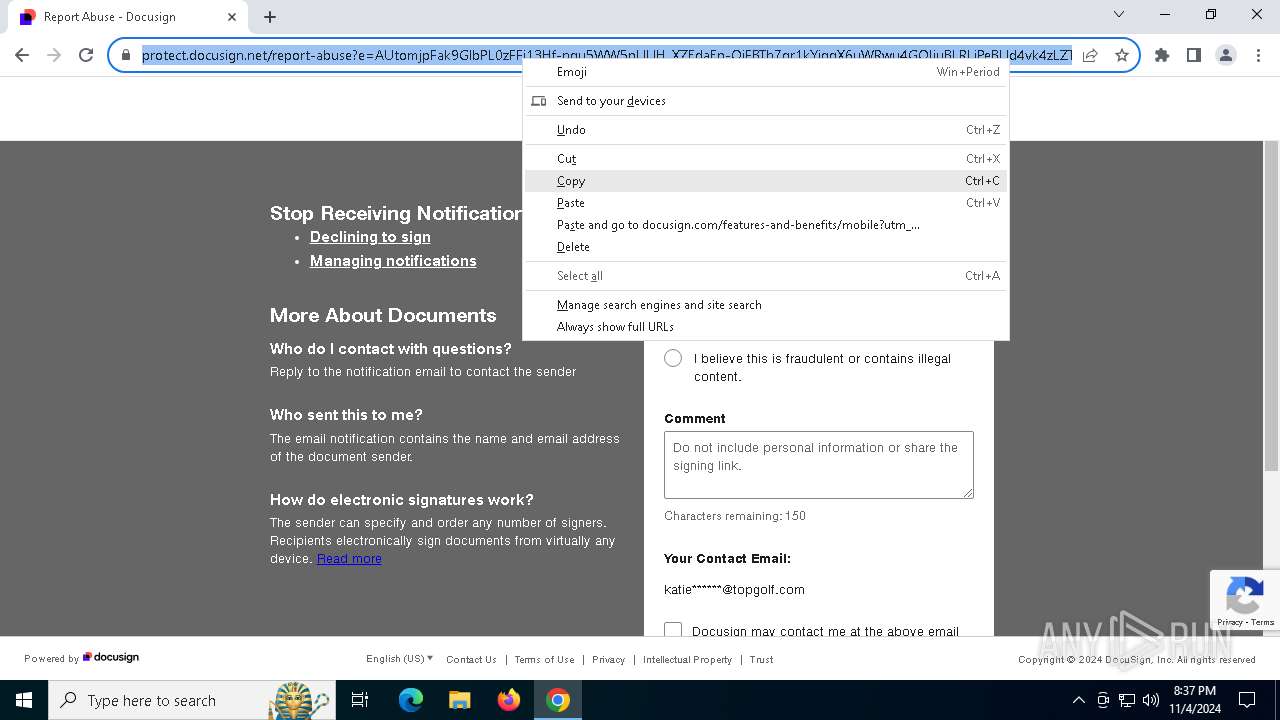Toggle the side panel icon
1280x720 pixels.
(x=1194, y=55)
